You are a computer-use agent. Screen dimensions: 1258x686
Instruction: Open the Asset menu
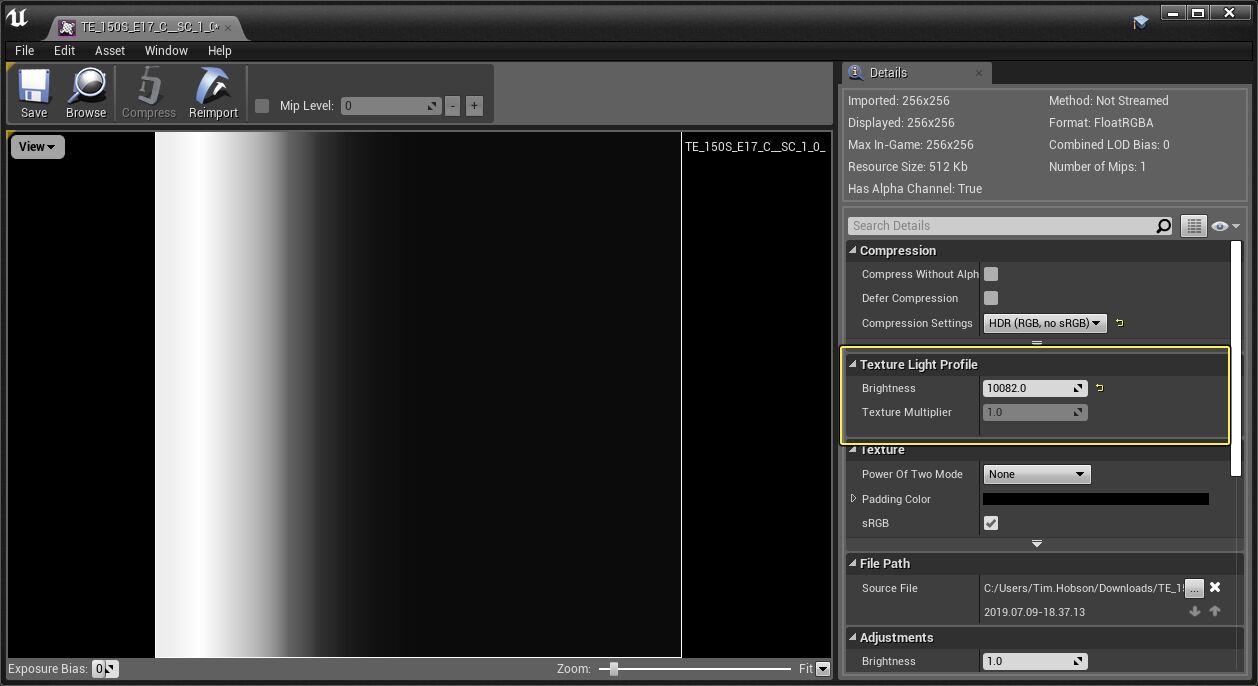[x=109, y=50]
